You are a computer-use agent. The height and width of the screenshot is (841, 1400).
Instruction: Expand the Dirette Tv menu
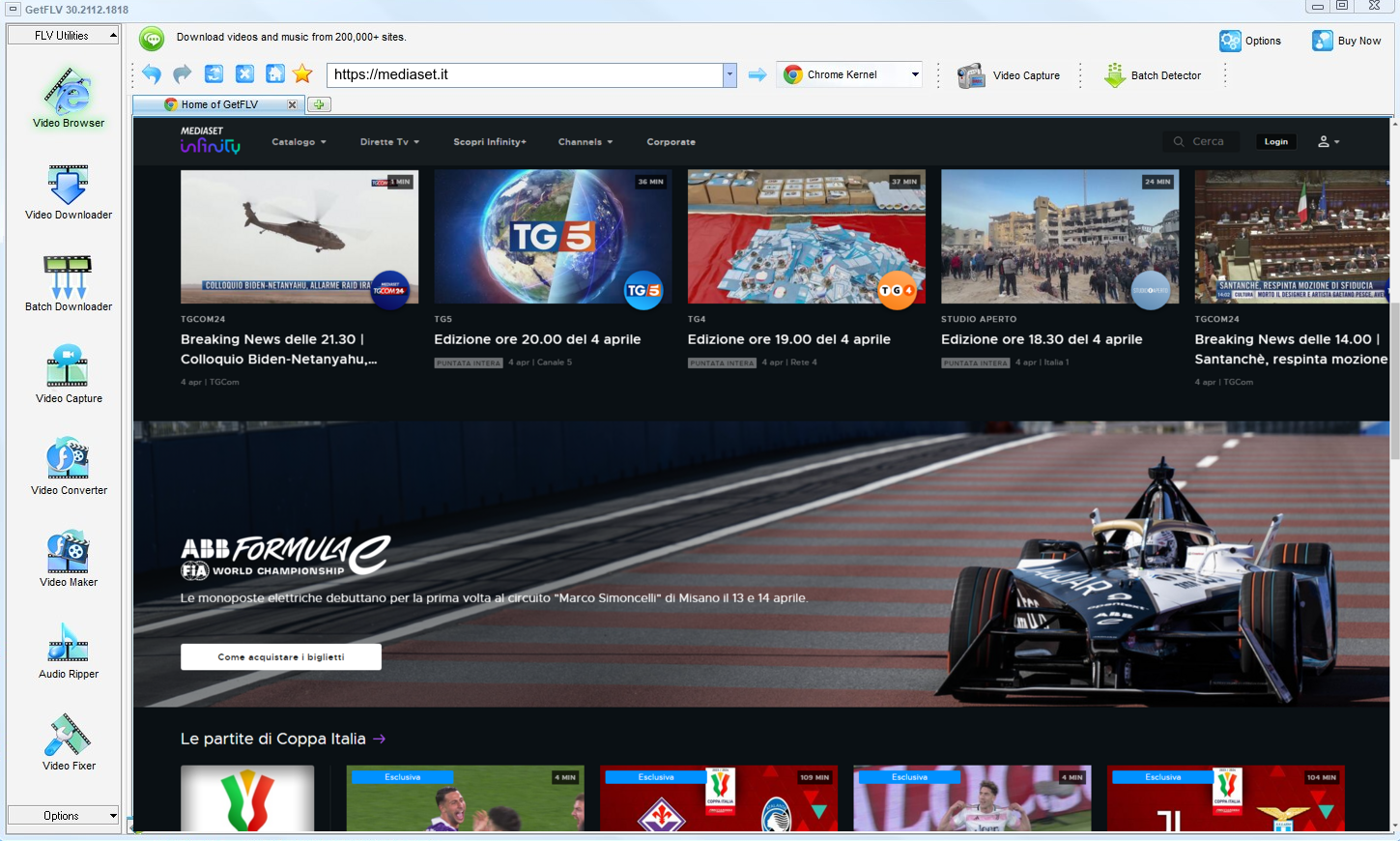click(389, 142)
